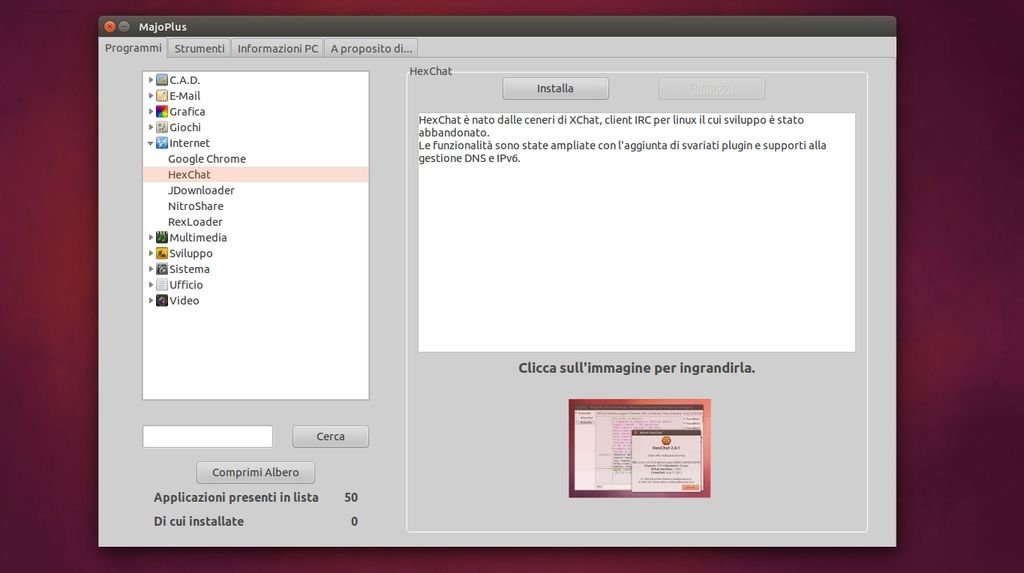Focus the search text field

tap(207, 437)
